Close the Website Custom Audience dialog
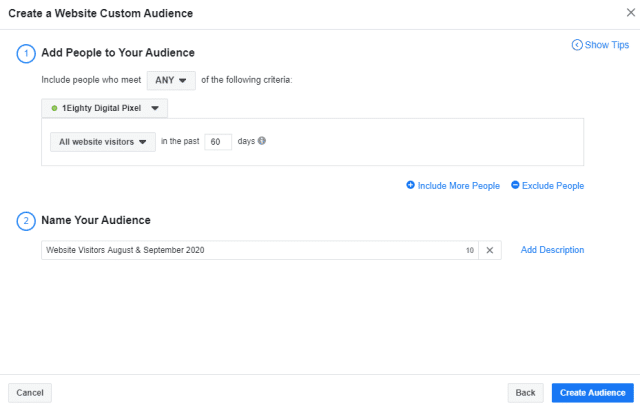This screenshot has width=640, height=406. 628,13
